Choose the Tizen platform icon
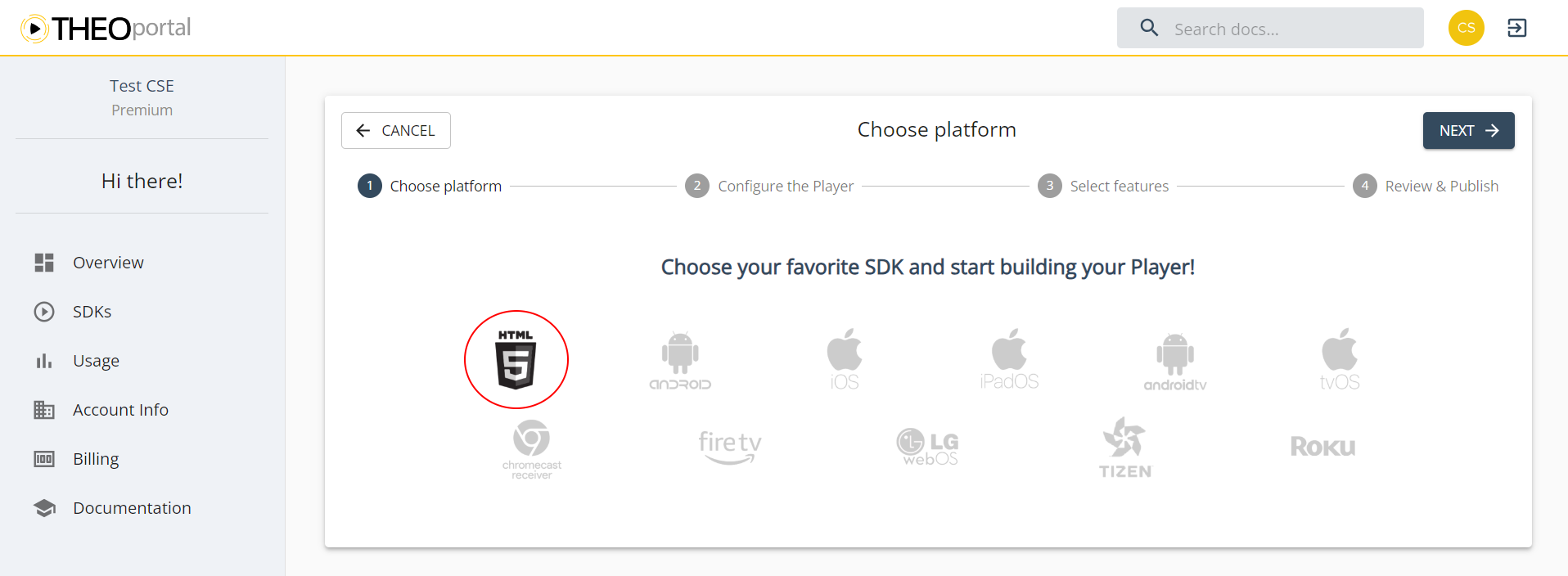The width and height of the screenshot is (1568, 576). (x=1124, y=448)
